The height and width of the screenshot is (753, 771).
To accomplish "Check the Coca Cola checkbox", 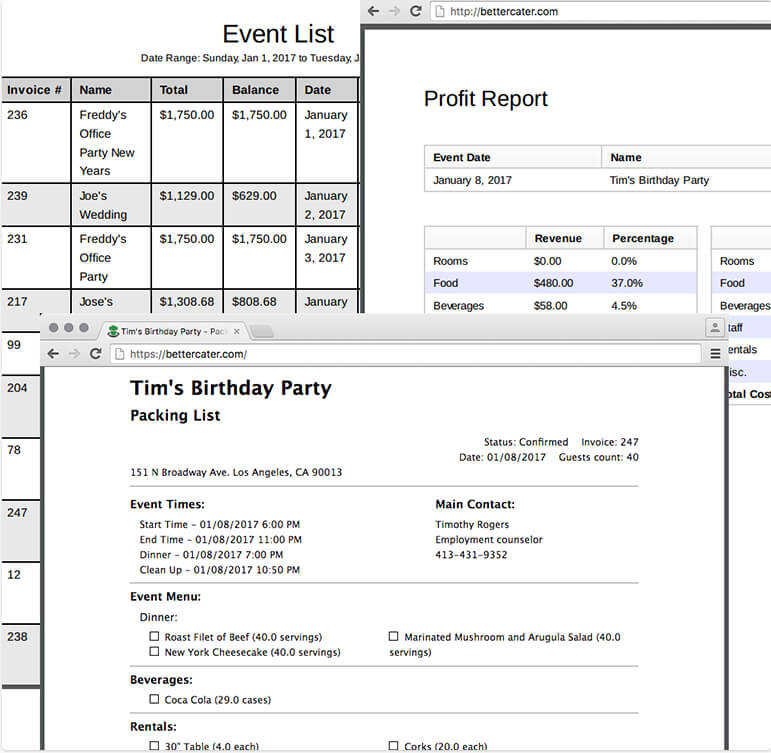I will 154,699.
